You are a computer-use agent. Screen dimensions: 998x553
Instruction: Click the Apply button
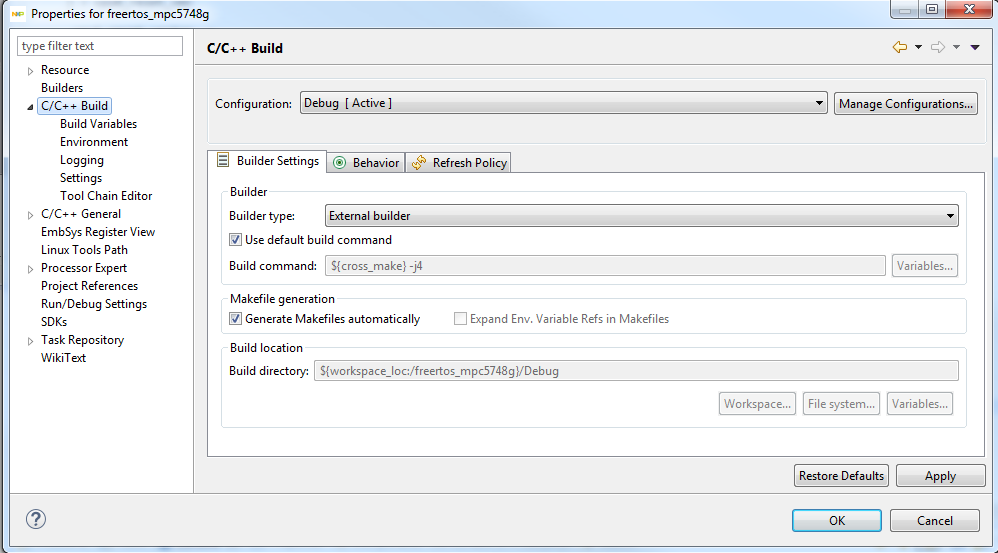(940, 476)
